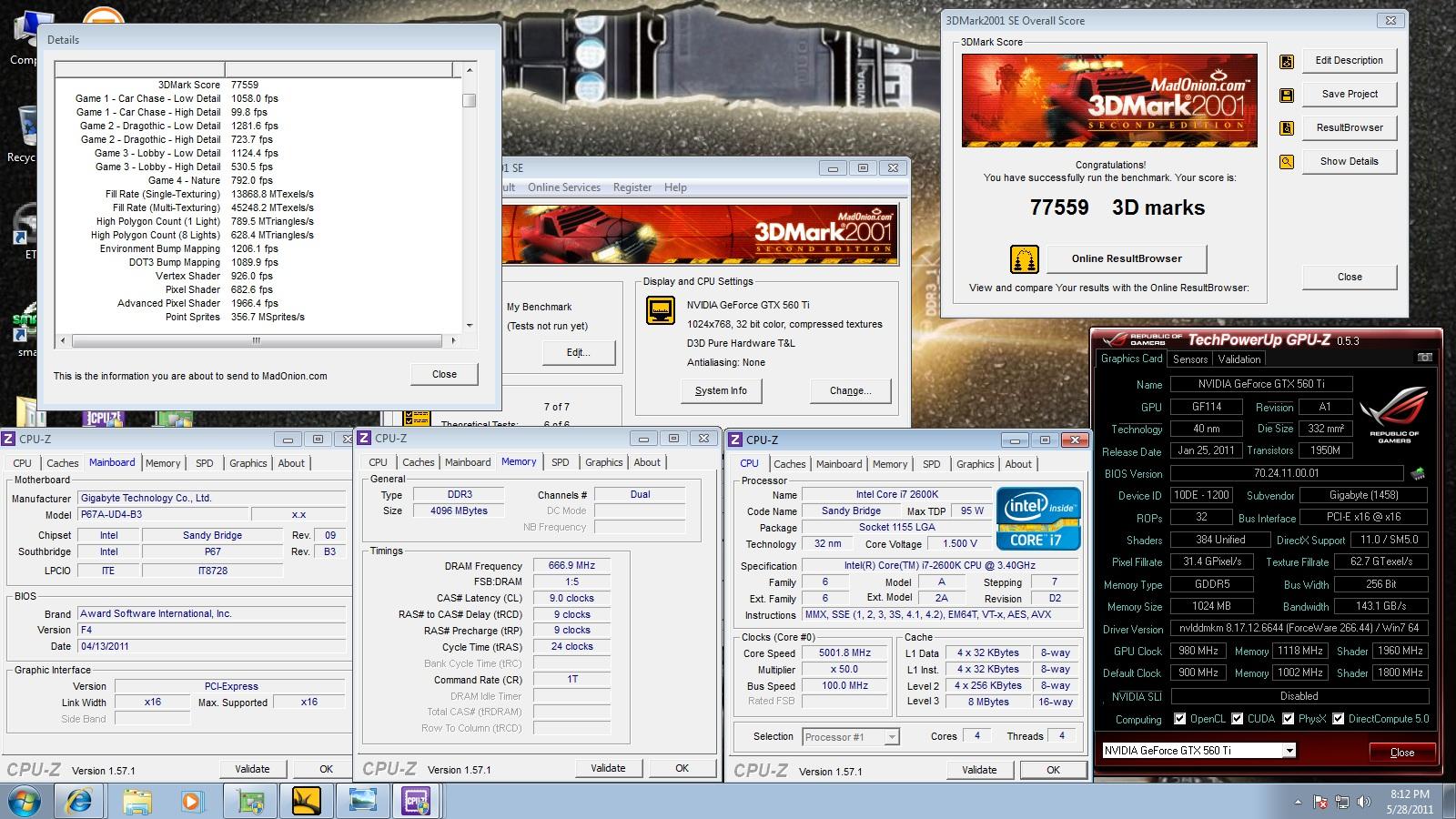Click the taskbar clock showing 8:12 PM

point(1410,802)
